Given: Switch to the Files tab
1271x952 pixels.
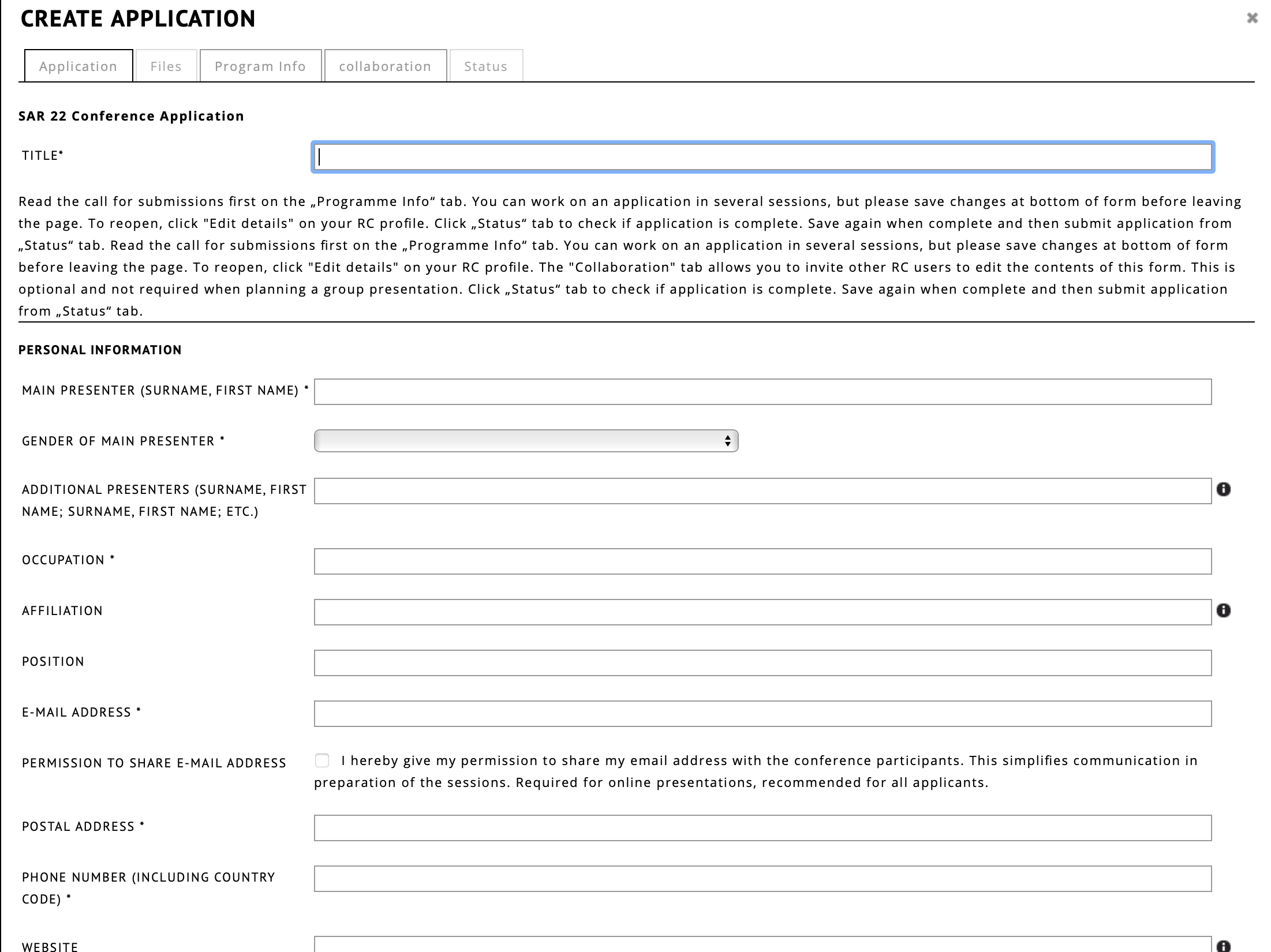Looking at the screenshot, I should [166, 66].
